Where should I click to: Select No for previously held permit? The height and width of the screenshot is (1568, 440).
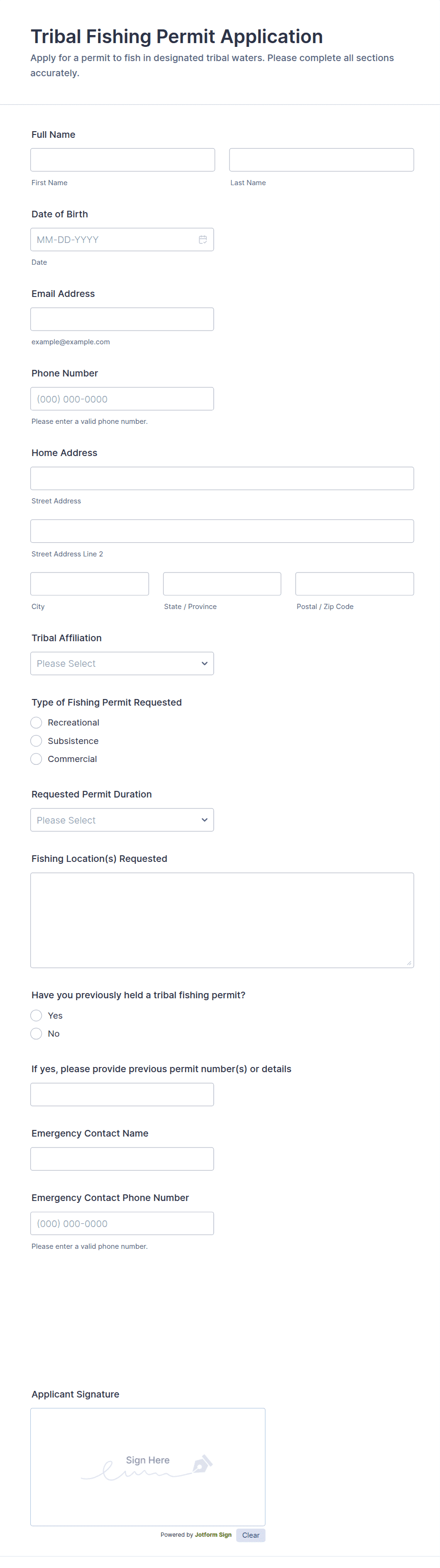[x=36, y=1033]
